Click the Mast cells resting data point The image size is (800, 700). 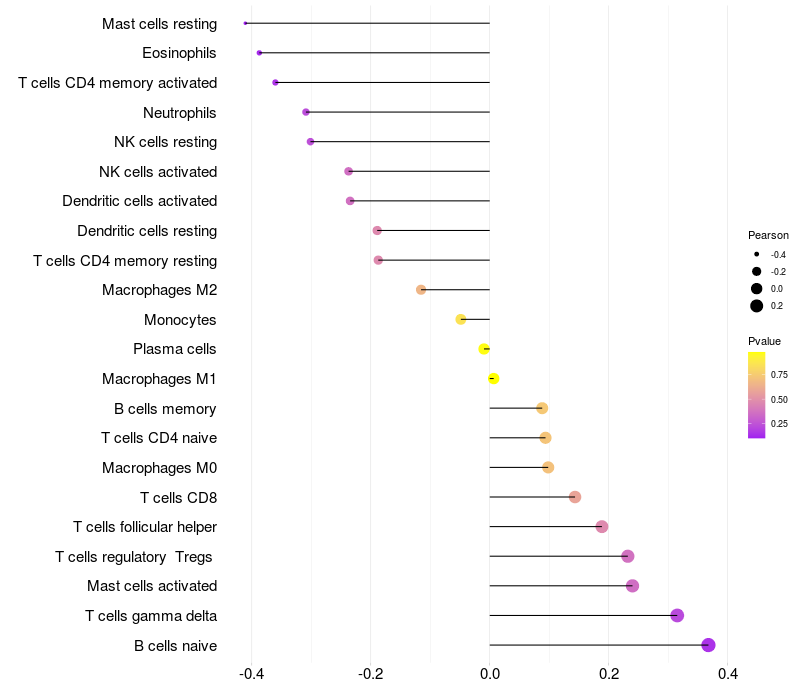[245, 23]
